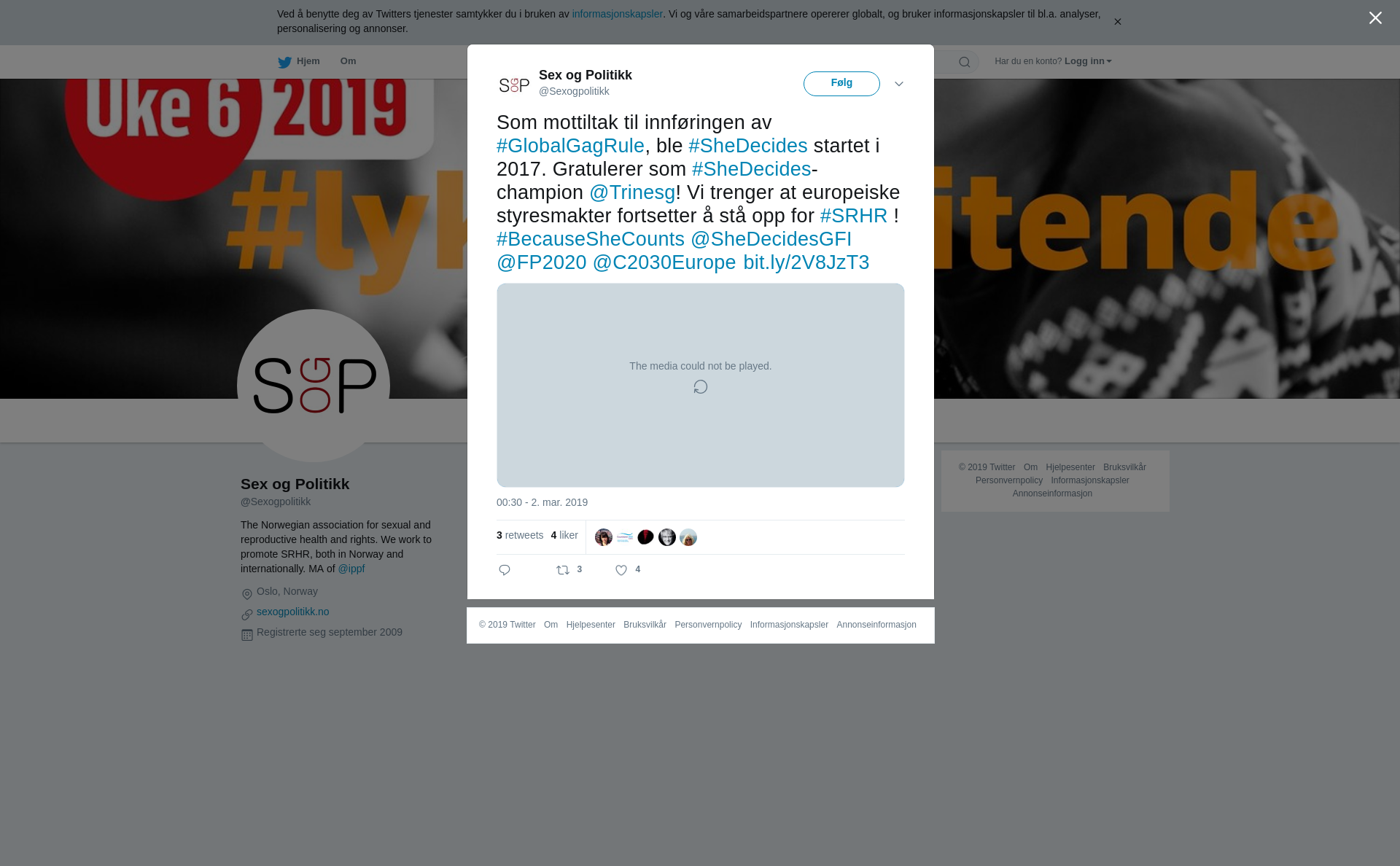Click the Twitter bird Hjem icon

point(285,62)
